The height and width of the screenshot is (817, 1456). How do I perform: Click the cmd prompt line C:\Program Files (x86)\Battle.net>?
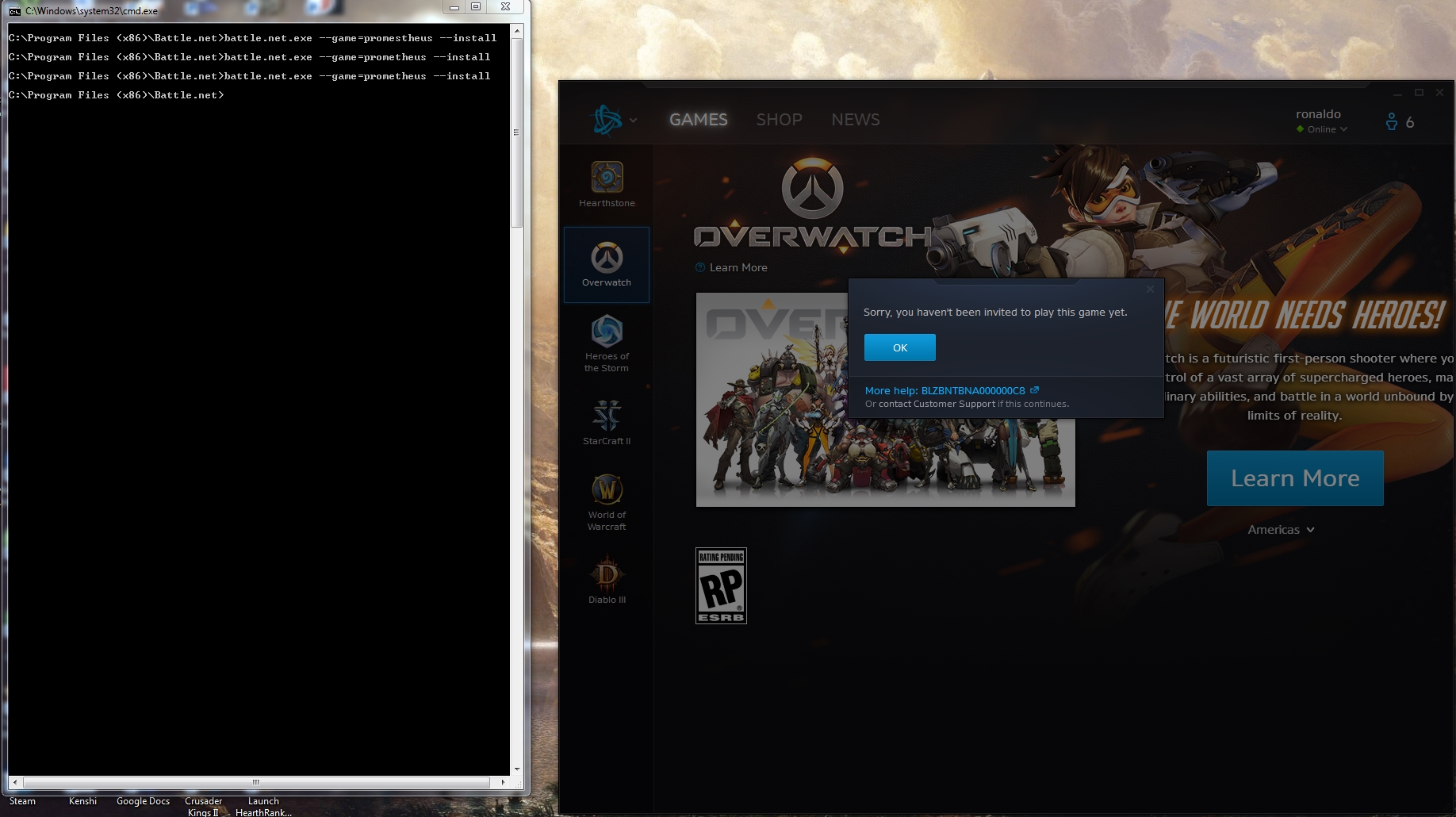[116, 95]
